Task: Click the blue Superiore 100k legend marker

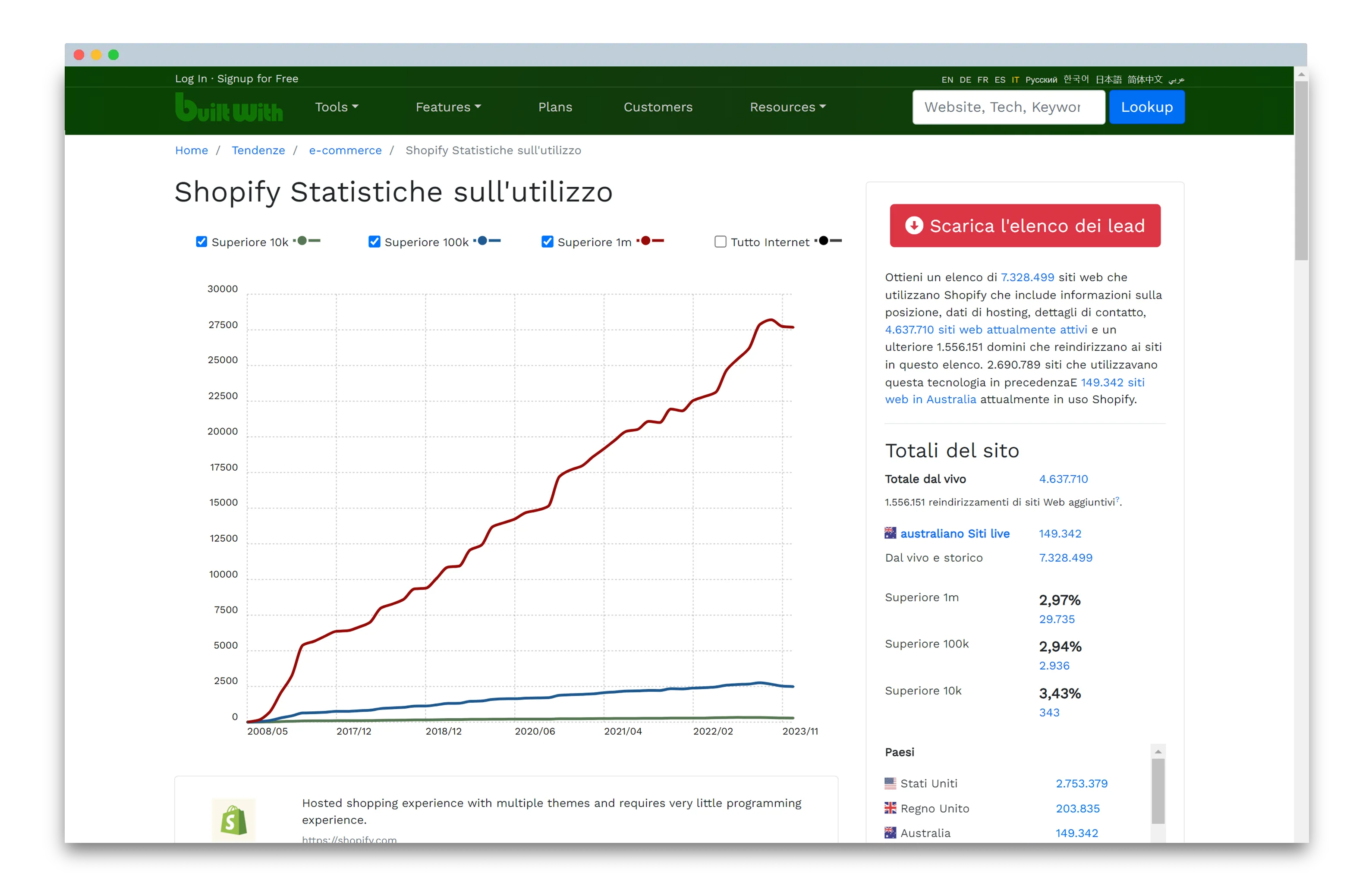Action: coord(487,241)
